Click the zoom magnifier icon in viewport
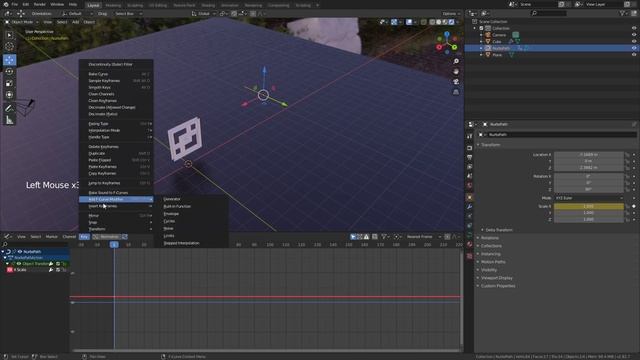Viewport: 640px width, 360px height. (x=456, y=61)
